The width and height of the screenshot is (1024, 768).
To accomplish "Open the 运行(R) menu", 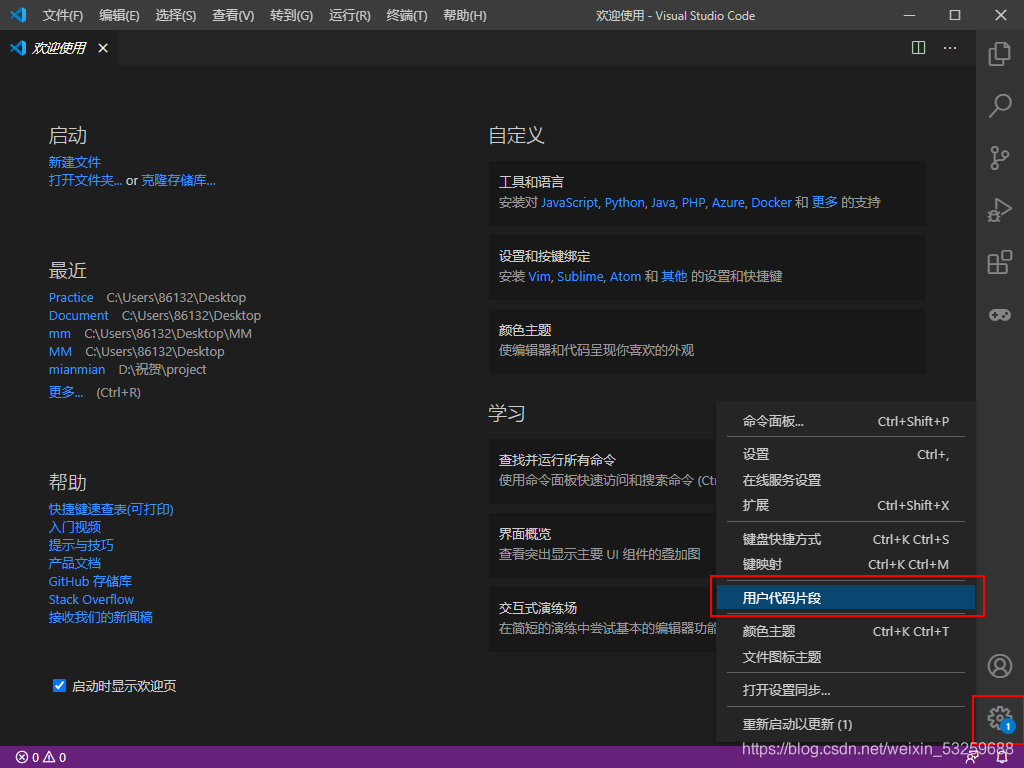I will pos(349,15).
